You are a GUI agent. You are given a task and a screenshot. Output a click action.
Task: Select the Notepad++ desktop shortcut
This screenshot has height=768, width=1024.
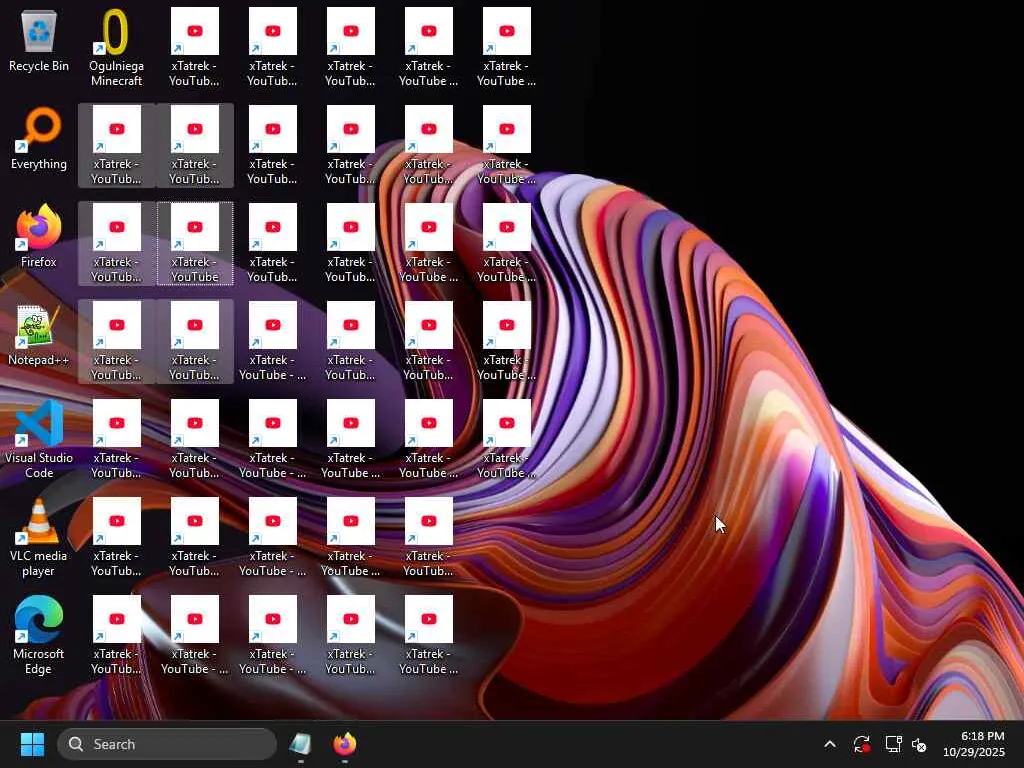tap(39, 334)
